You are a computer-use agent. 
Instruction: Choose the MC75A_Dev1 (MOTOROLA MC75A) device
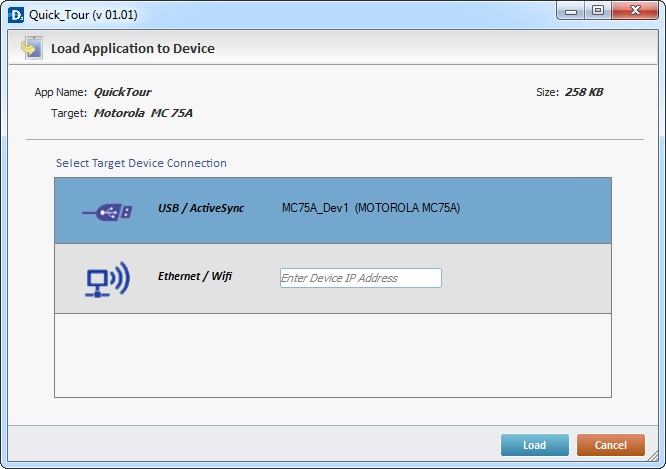(371, 208)
